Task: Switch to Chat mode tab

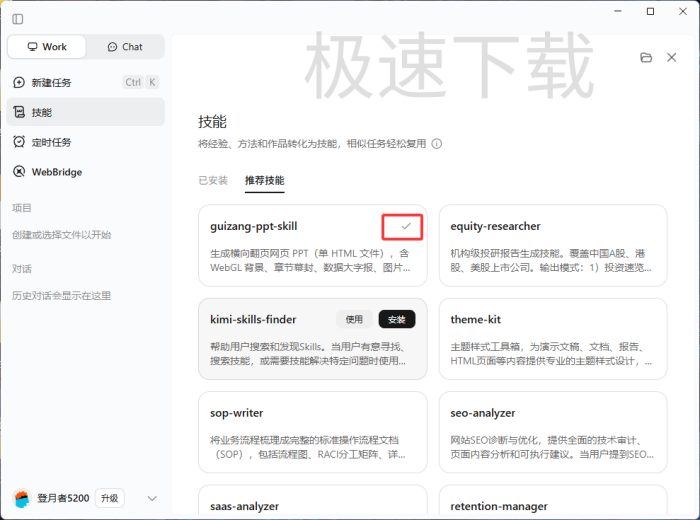Action: click(x=125, y=47)
